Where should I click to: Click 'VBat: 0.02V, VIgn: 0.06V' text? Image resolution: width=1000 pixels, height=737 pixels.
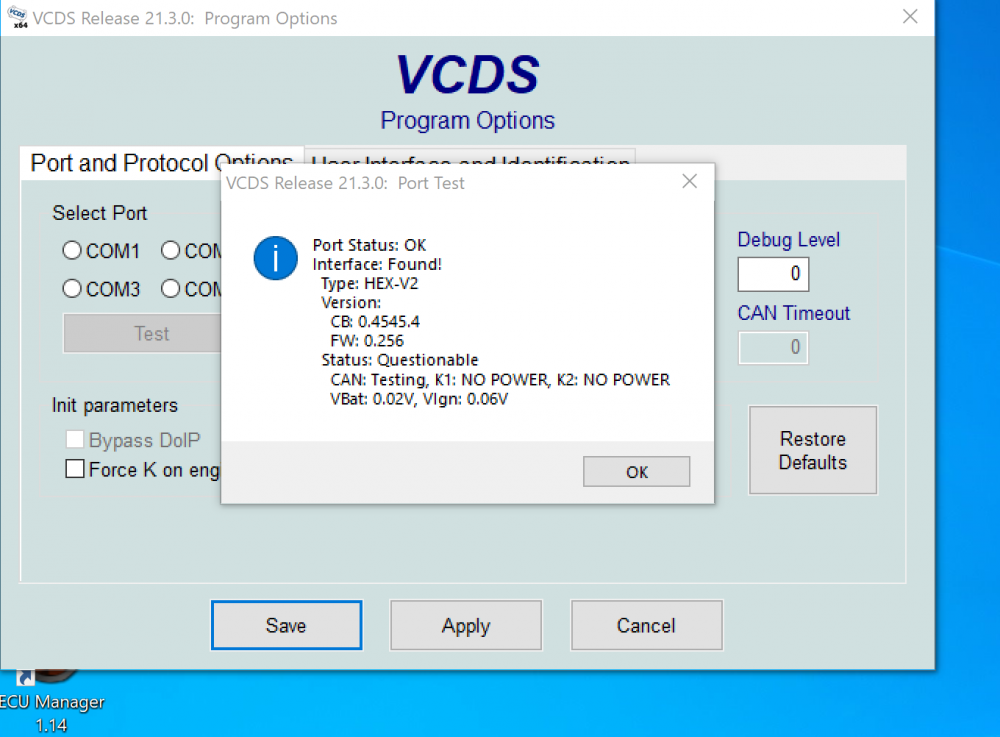[x=419, y=399]
